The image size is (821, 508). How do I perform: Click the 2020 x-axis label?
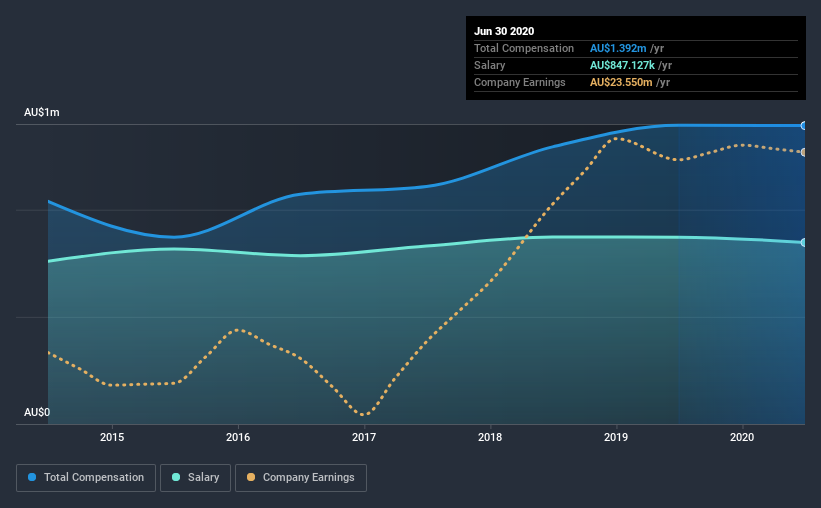coord(742,437)
